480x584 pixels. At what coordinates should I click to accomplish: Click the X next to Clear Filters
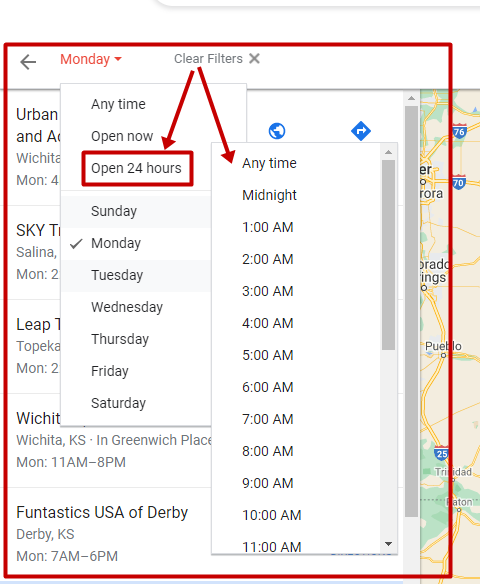(x=254, y=58)
